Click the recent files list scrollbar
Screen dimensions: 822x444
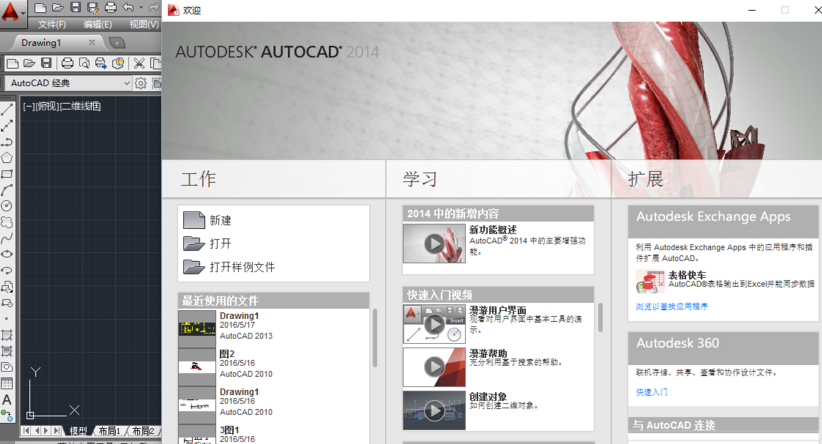[375, 338]
